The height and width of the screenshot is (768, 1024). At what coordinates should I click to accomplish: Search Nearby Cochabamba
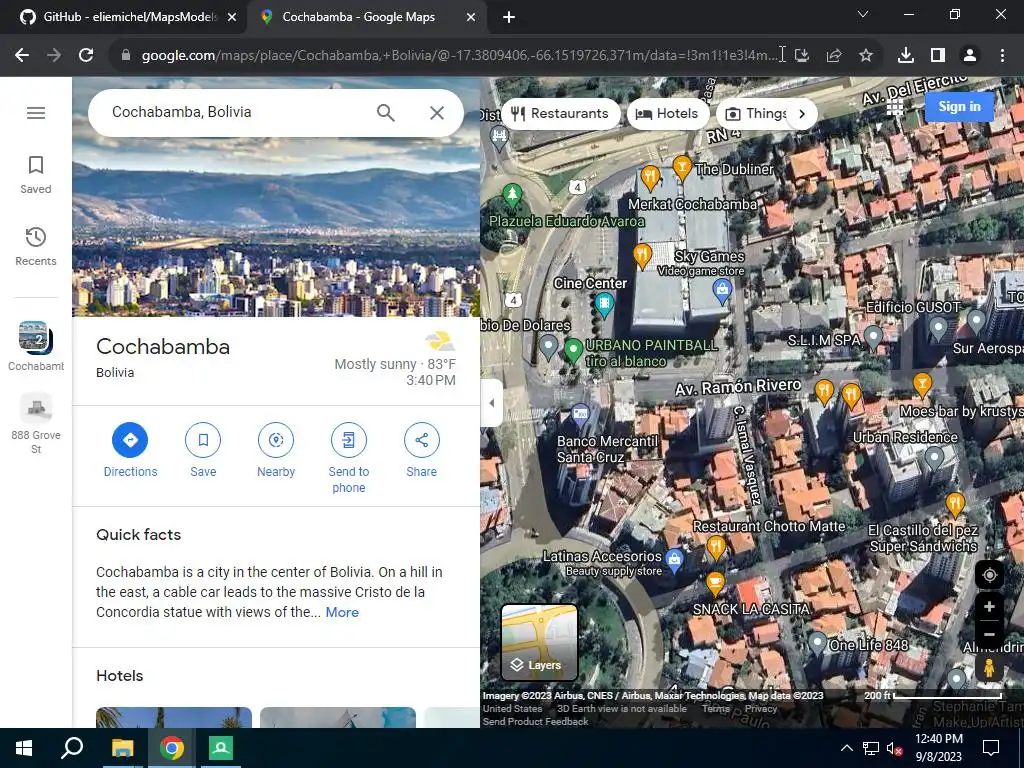276,450
